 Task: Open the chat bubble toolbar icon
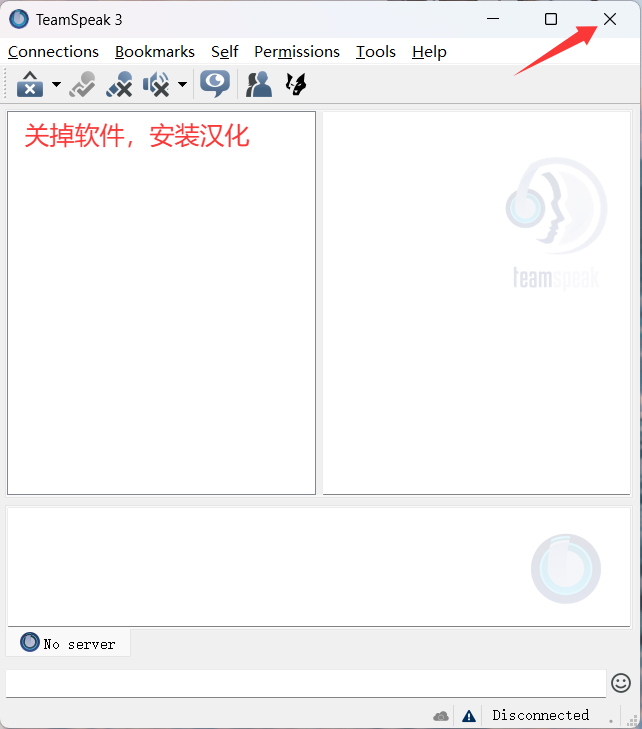point(214,84)
